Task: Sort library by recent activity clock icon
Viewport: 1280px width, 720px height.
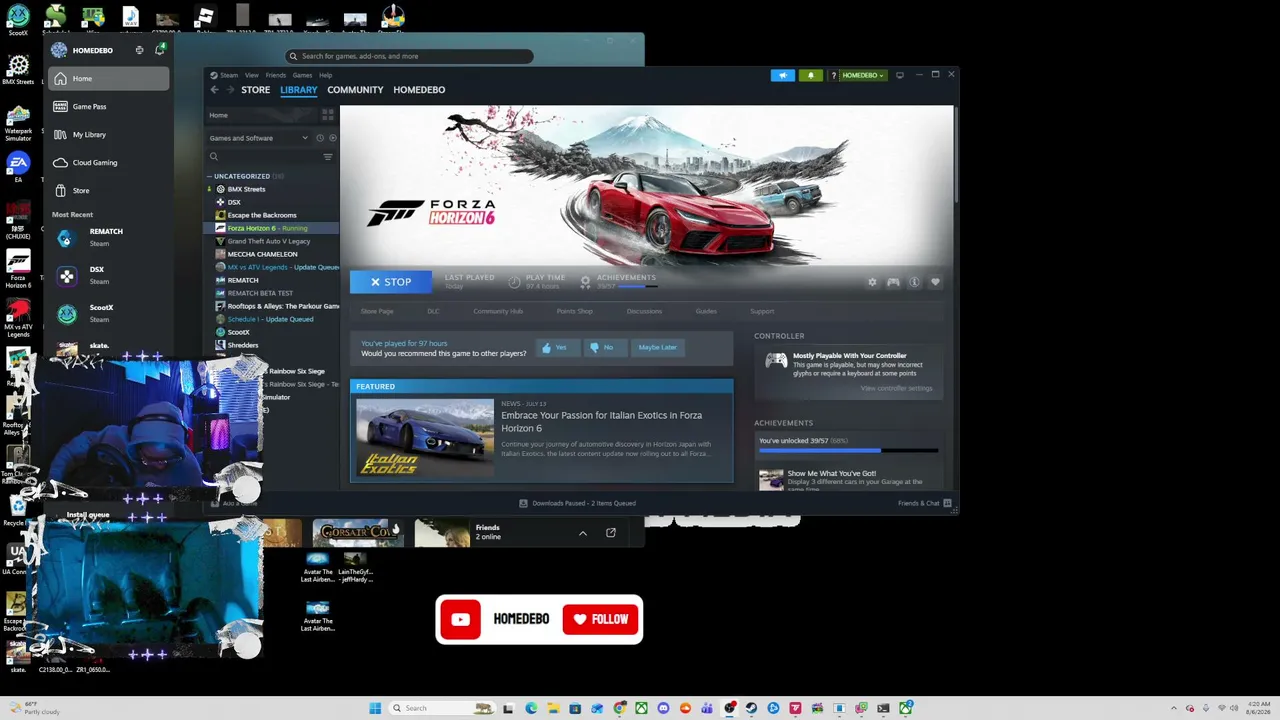Action: tap(320, 138)
